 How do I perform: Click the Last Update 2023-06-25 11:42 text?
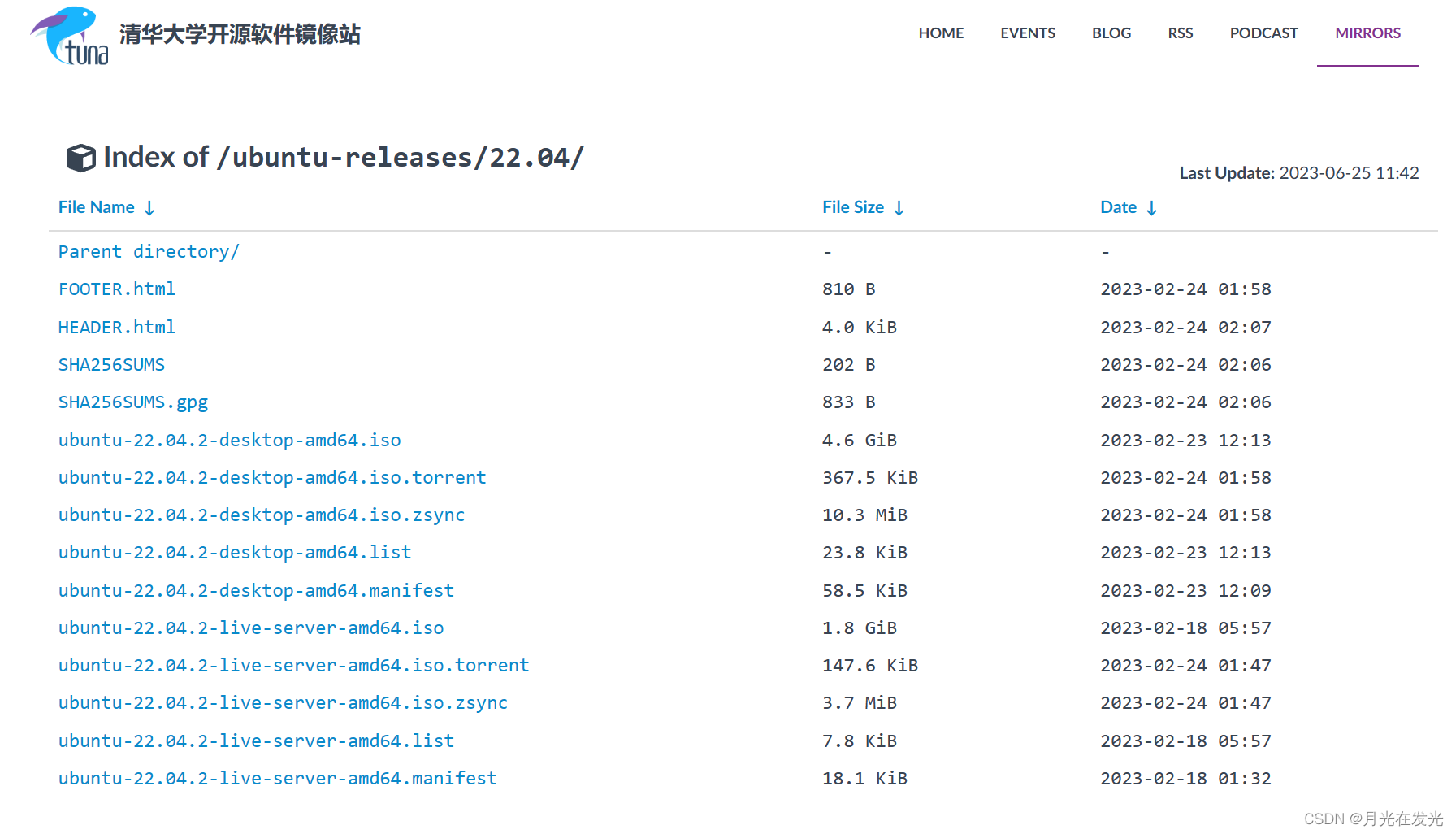click(x=1299, y=173)
